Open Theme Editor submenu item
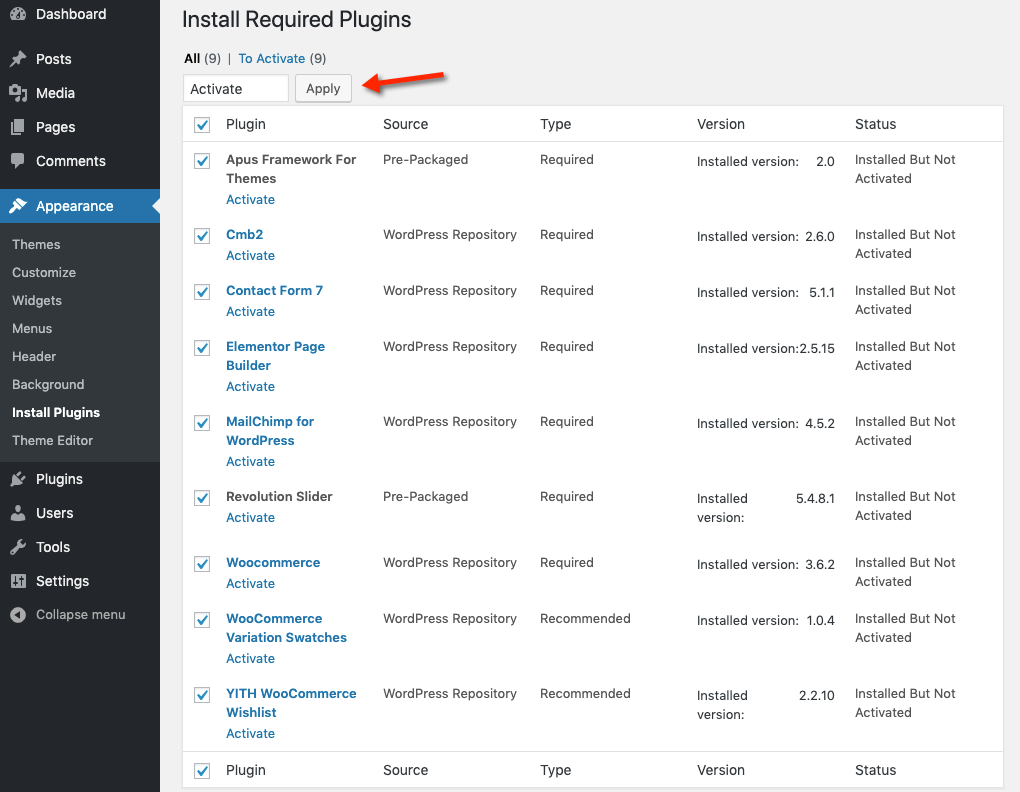The image size is (1020, 792). (x=52, y=440)
